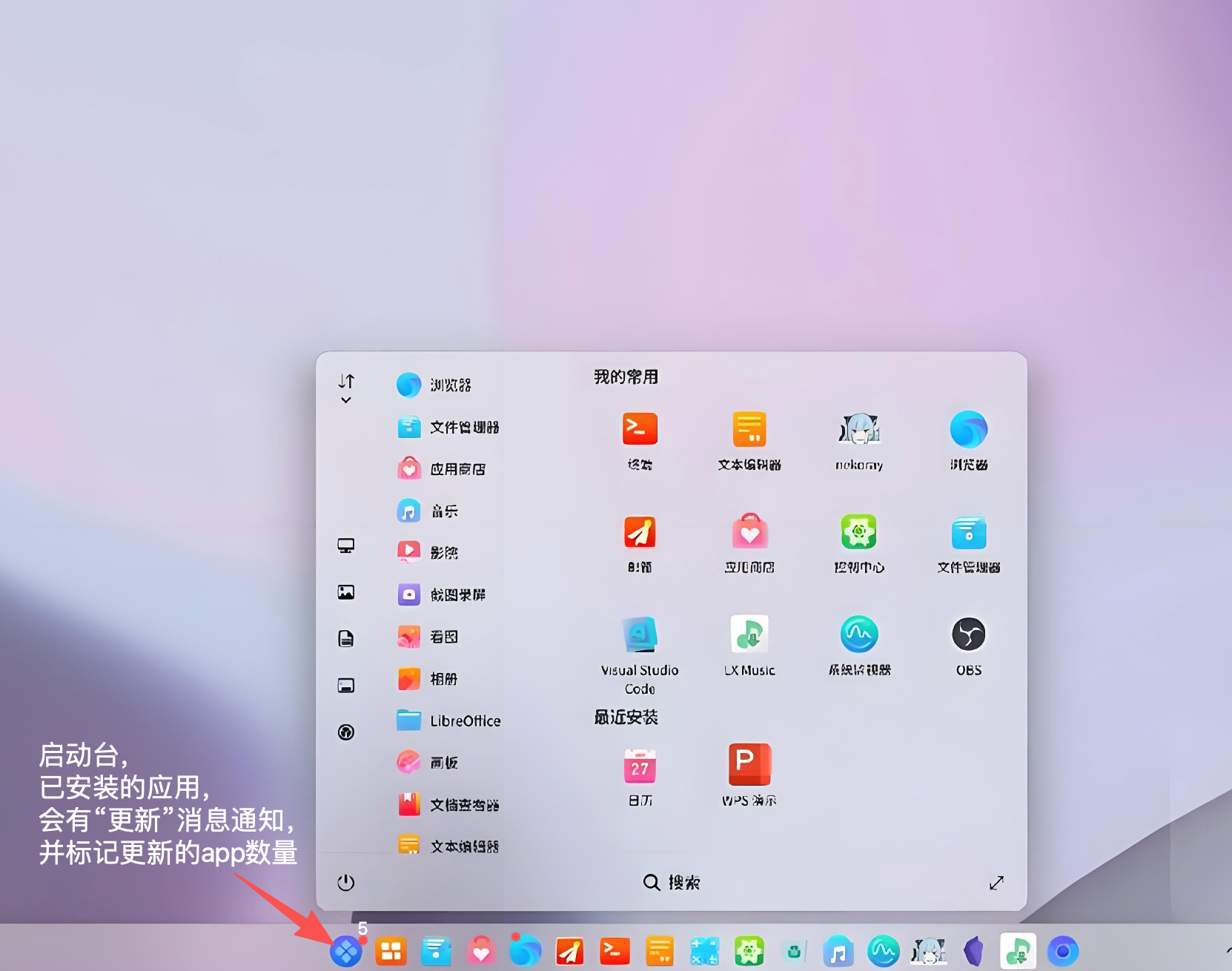The height and width of the screenshot is (971, 1232).
Task: Open the pictures shortcut in launcher sidebar
Action: click(x=346, y=592)
